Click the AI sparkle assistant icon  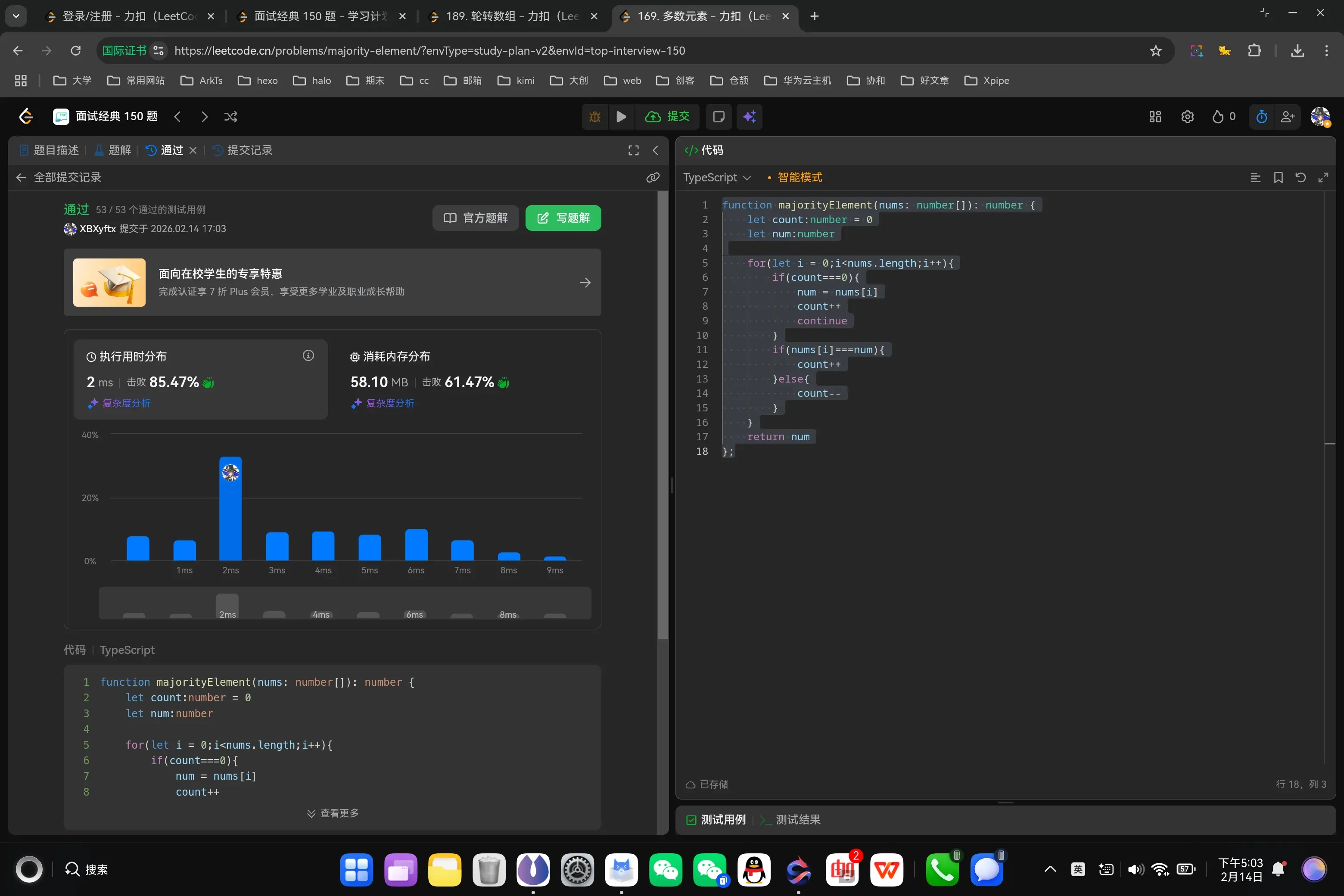point(749,117)
